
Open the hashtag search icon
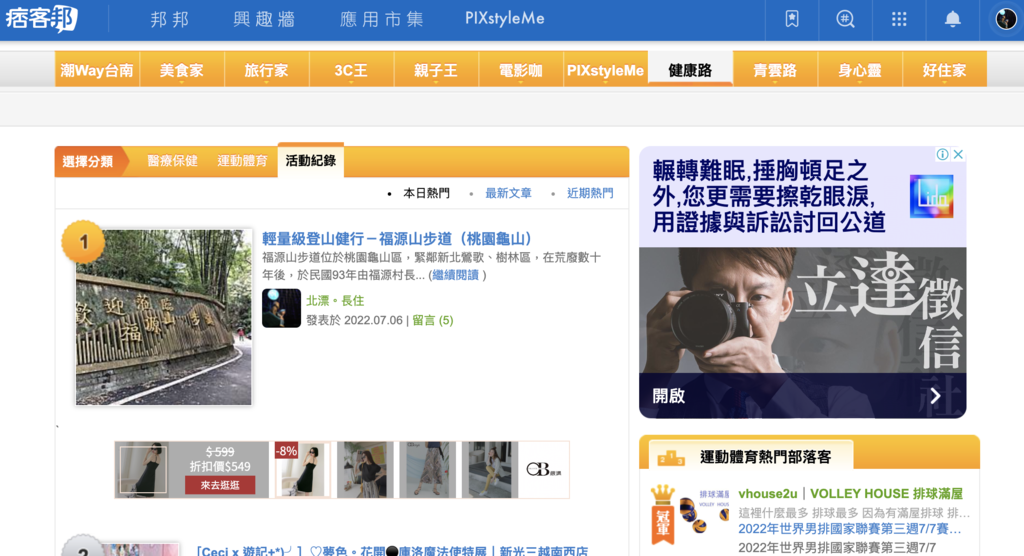[x=845, y=19]
